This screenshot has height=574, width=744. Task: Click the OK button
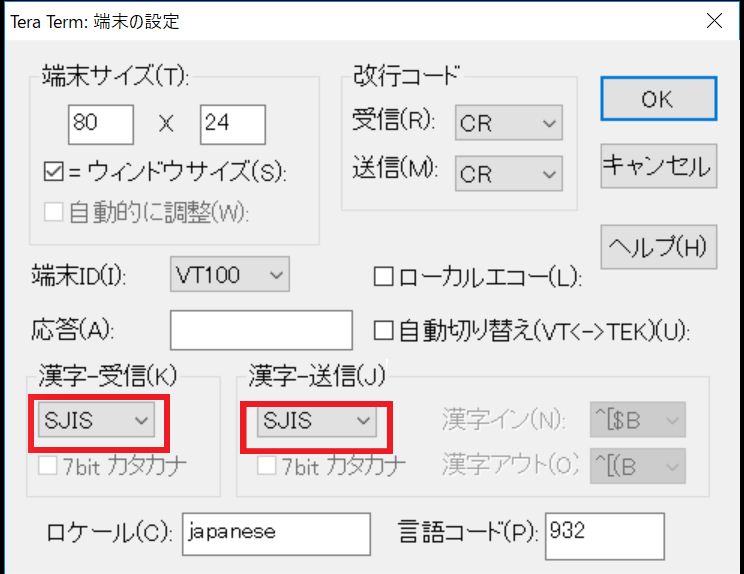click(658, 100)
